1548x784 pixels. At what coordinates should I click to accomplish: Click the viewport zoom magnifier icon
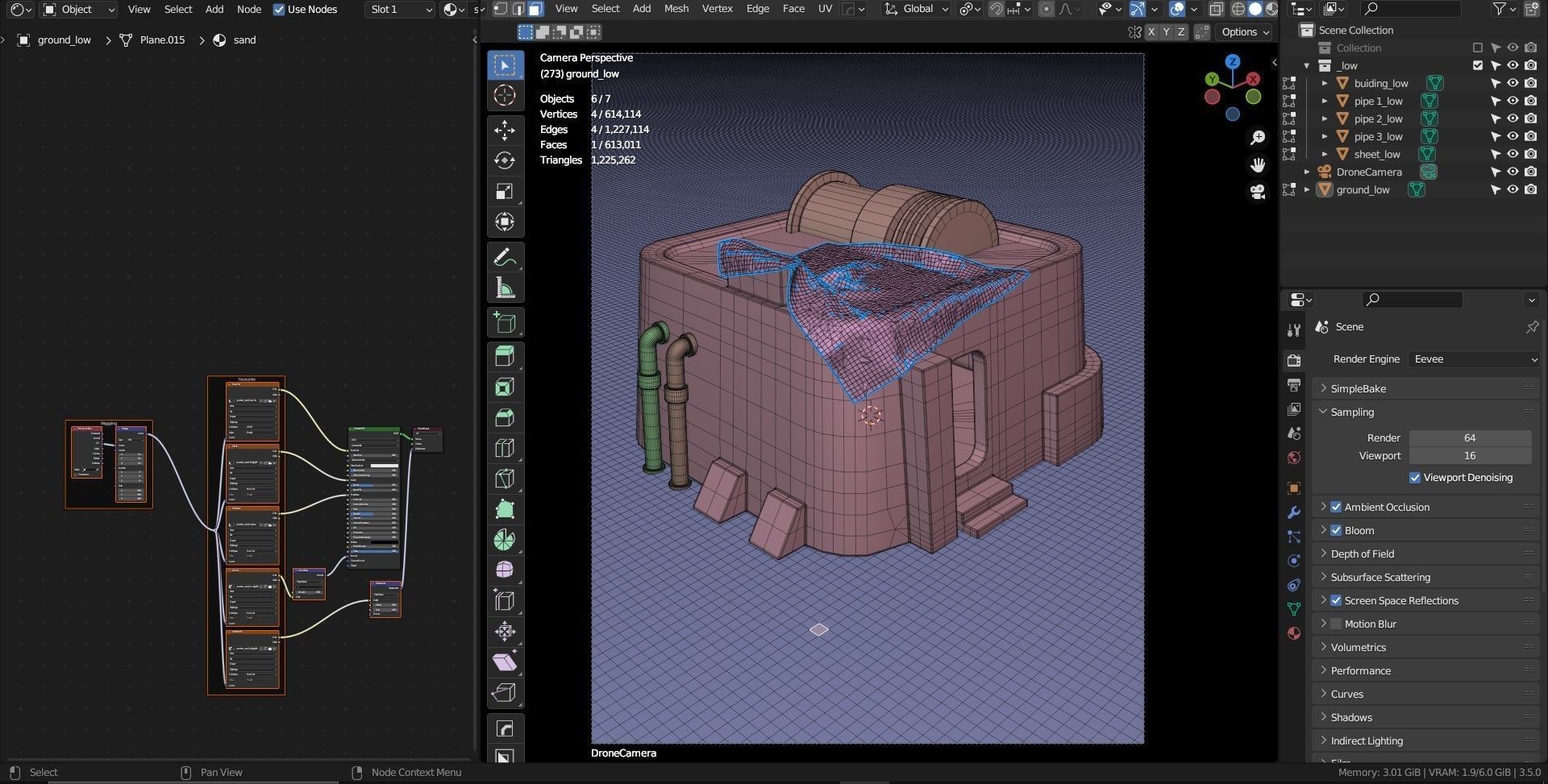[x=1257, y=138]
